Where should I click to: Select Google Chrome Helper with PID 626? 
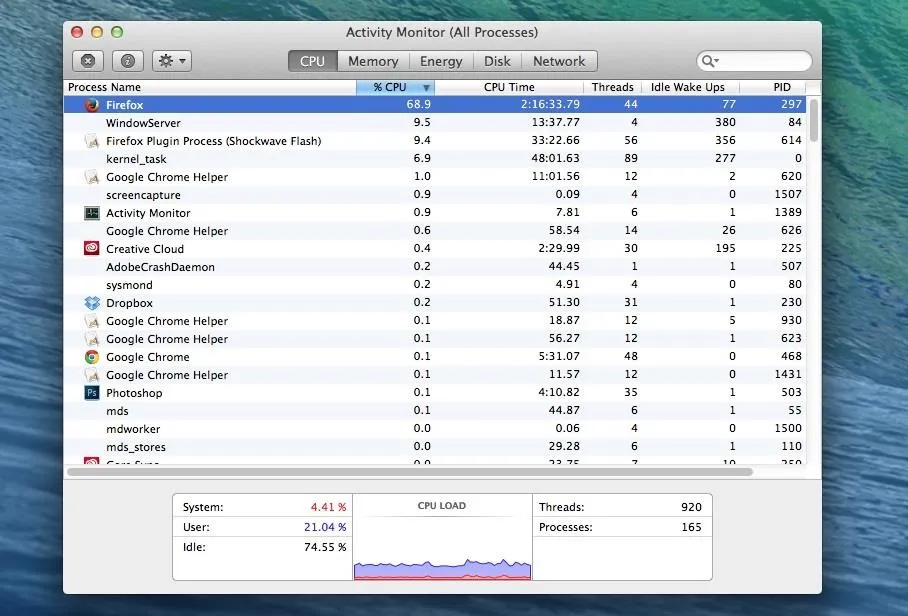pos(434,230)
